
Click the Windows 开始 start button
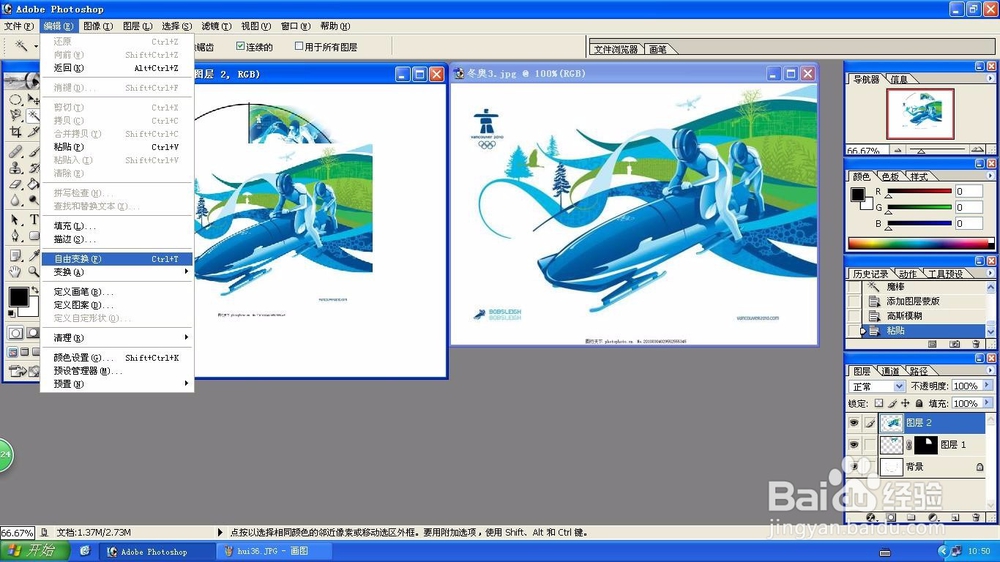click(x=34, y=551)
